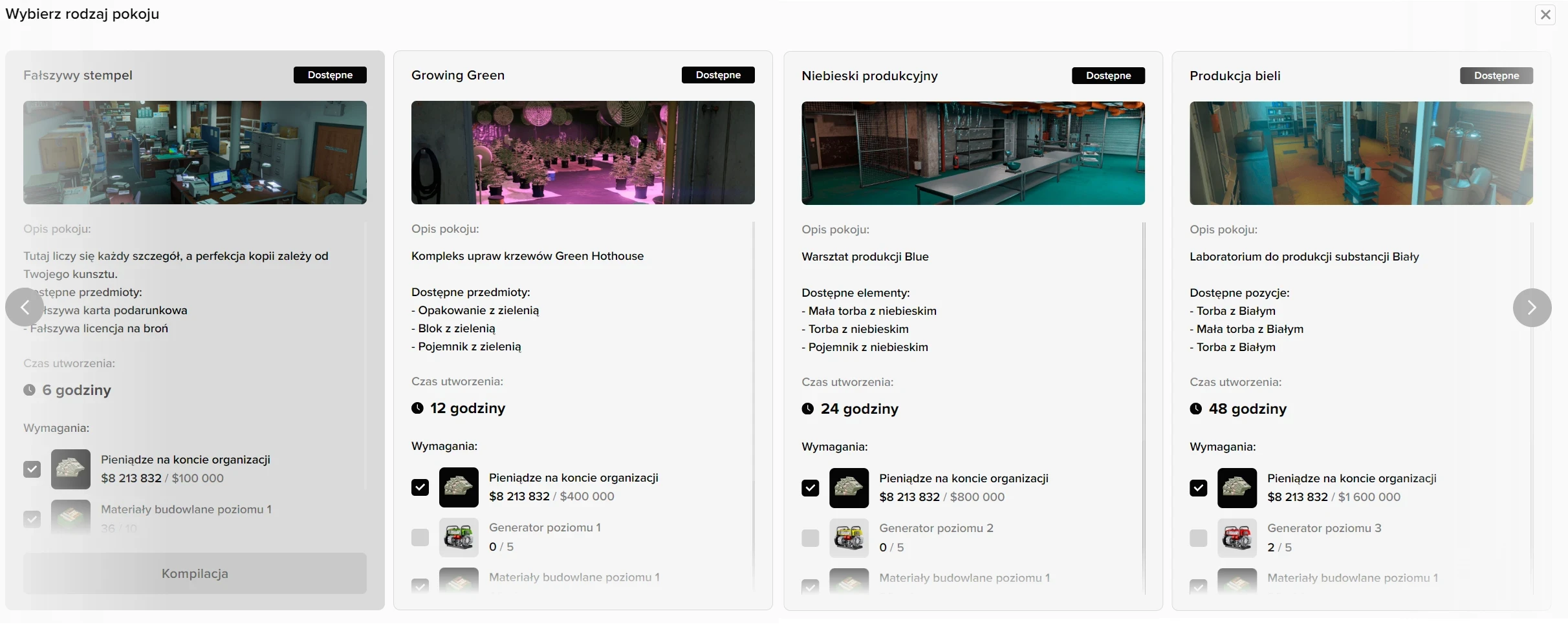Click the money icon in Niebieski produkcyjny card
Image resolution: width=1568 pixels, height=629 pixels.
coord(849,488)
